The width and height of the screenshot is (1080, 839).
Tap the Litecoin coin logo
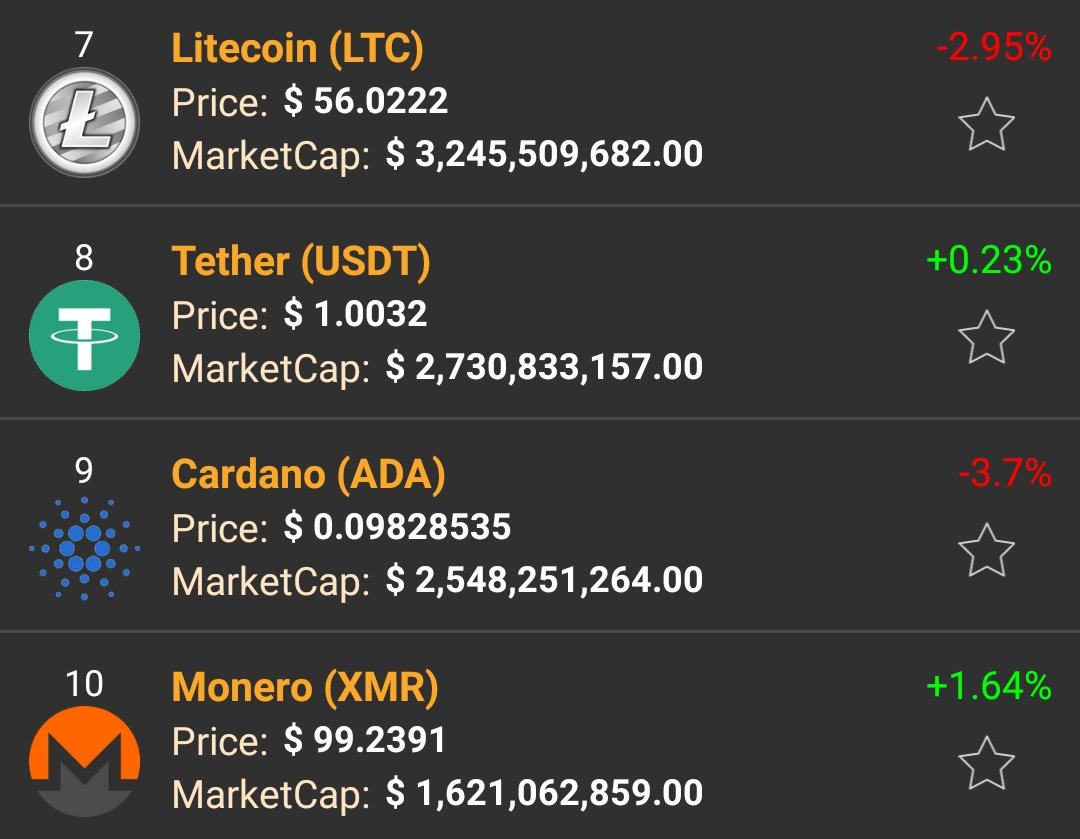pos(84,122)
